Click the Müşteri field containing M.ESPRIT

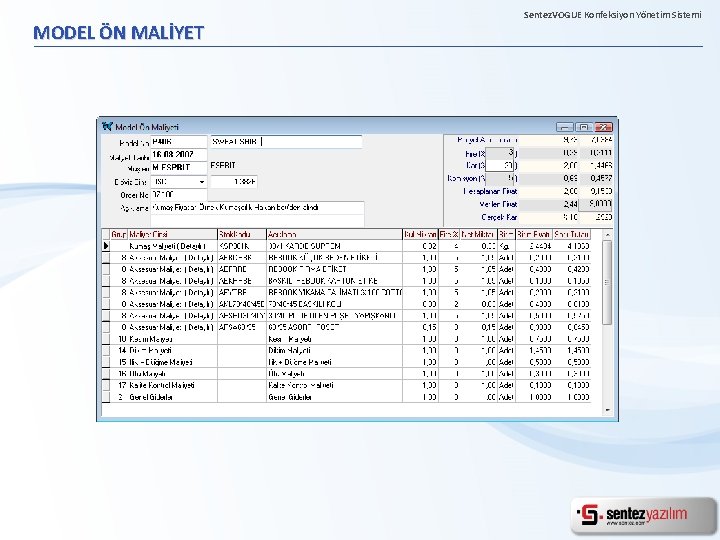(x=179, y=168)
